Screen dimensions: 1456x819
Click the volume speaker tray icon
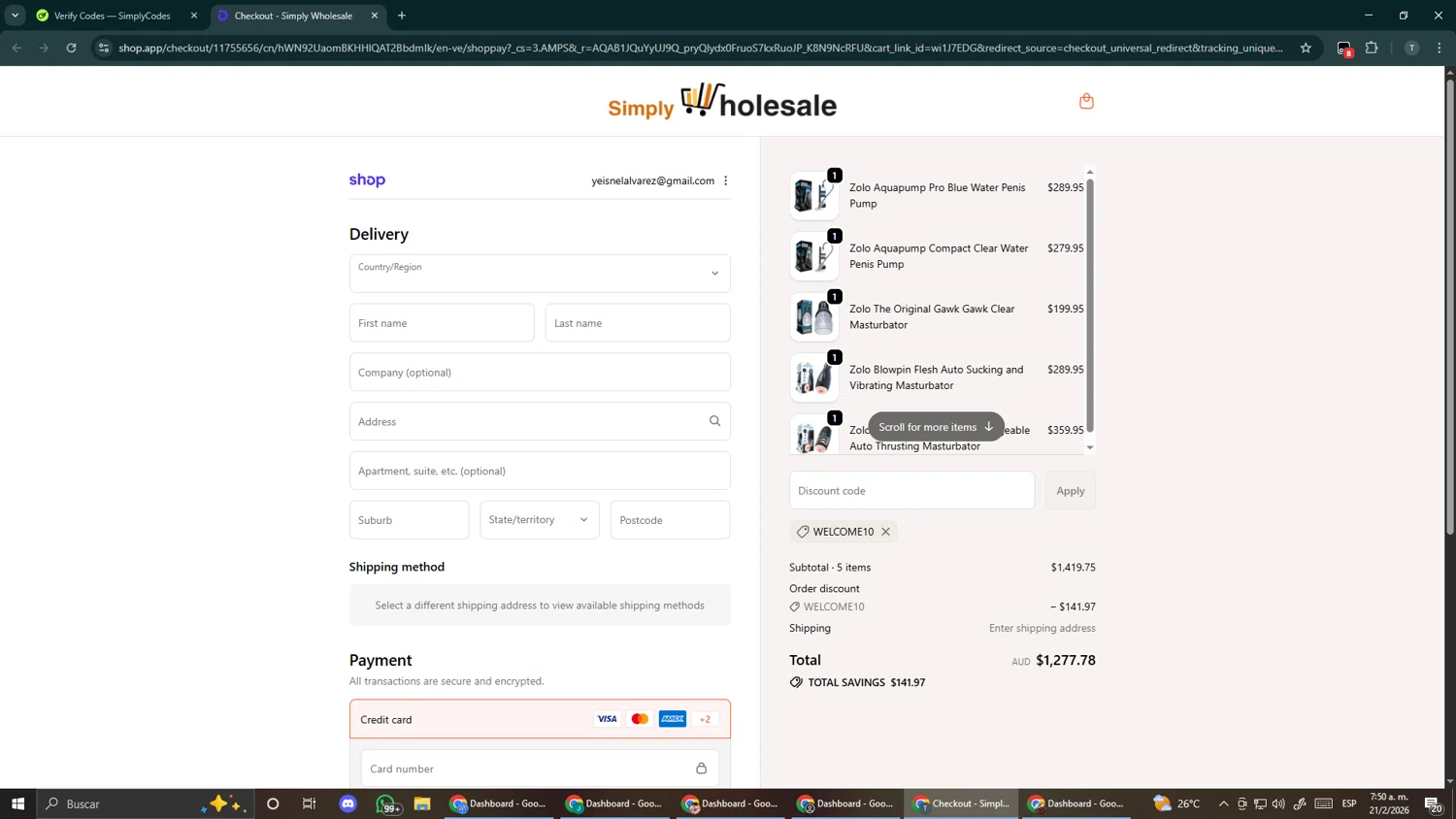(x=1278, y=803)
